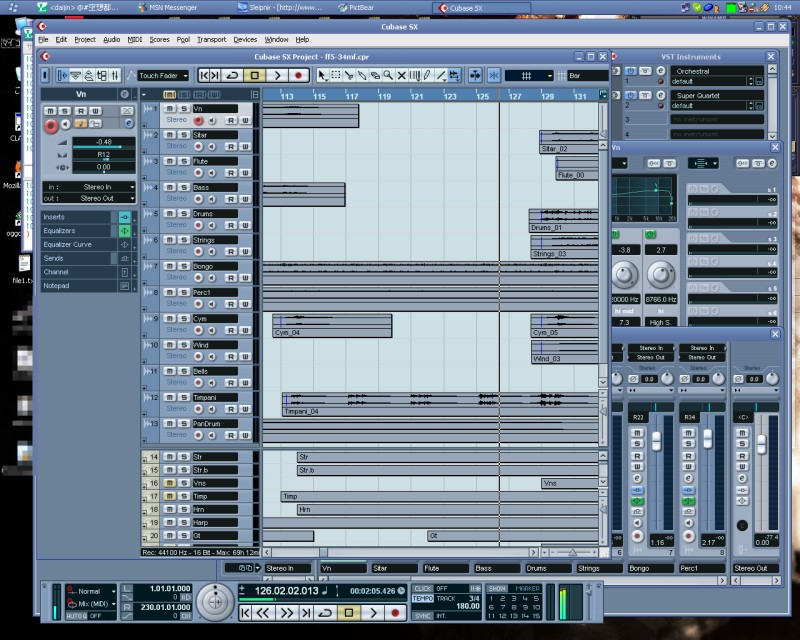Solo the Flute track
Screen dimensions: 800x640
click(x=184, y=161)
